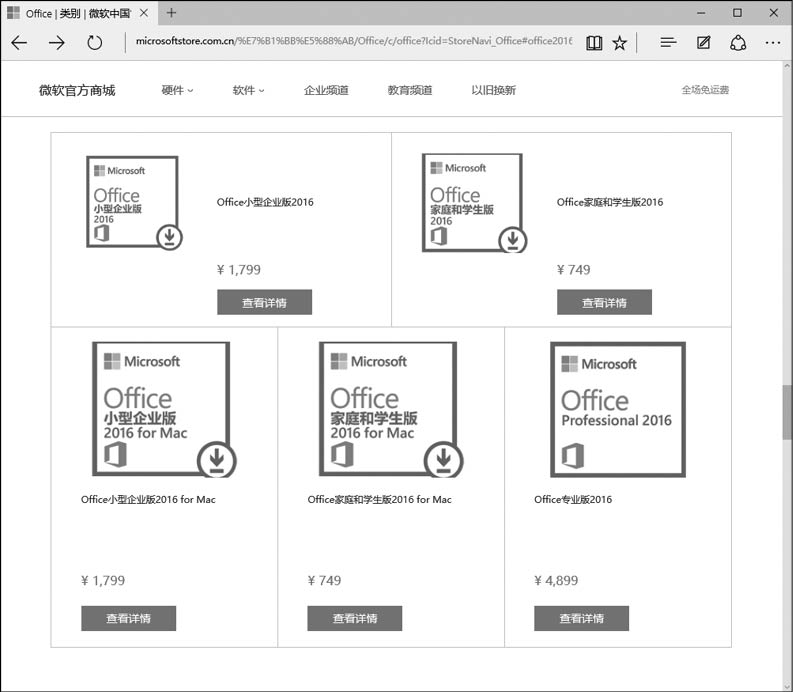Open Office家庭和学生版2016 title link

(x=610, y=202)
